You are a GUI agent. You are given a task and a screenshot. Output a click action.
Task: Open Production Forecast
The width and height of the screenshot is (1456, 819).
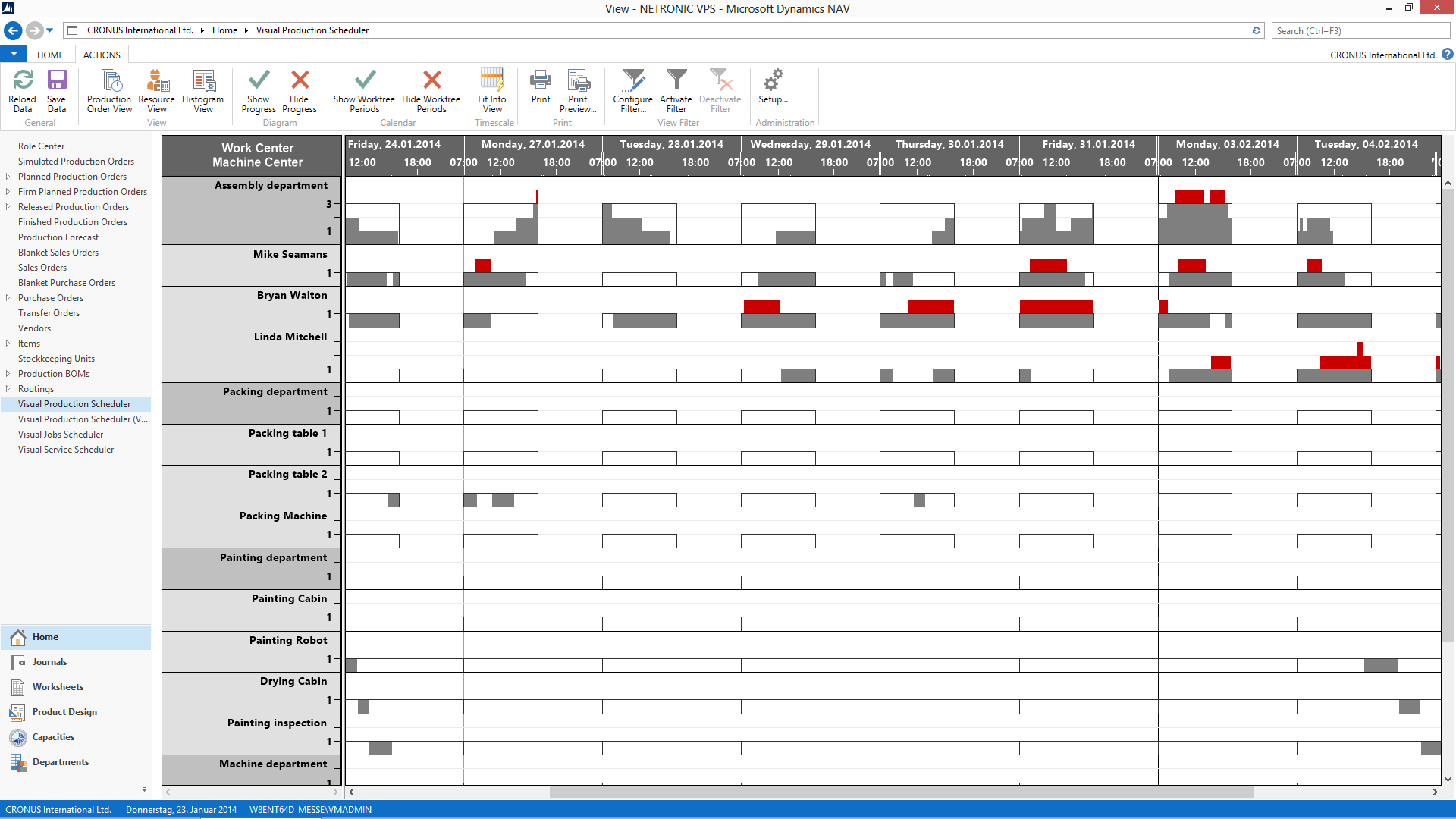point(58,237)
